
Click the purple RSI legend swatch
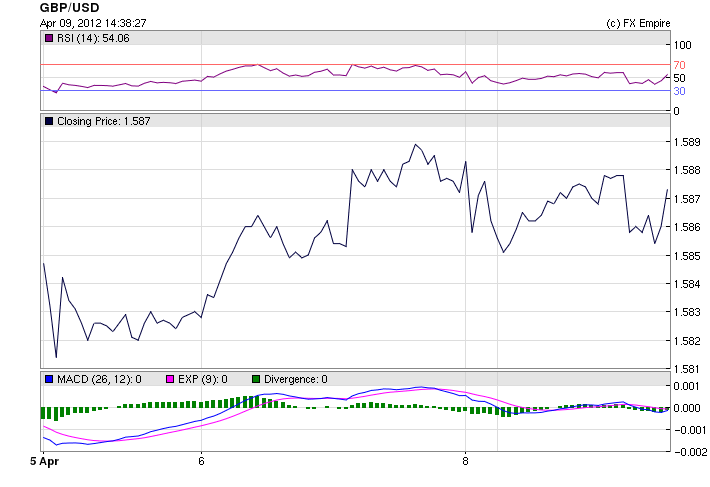(x=49, y=38)
